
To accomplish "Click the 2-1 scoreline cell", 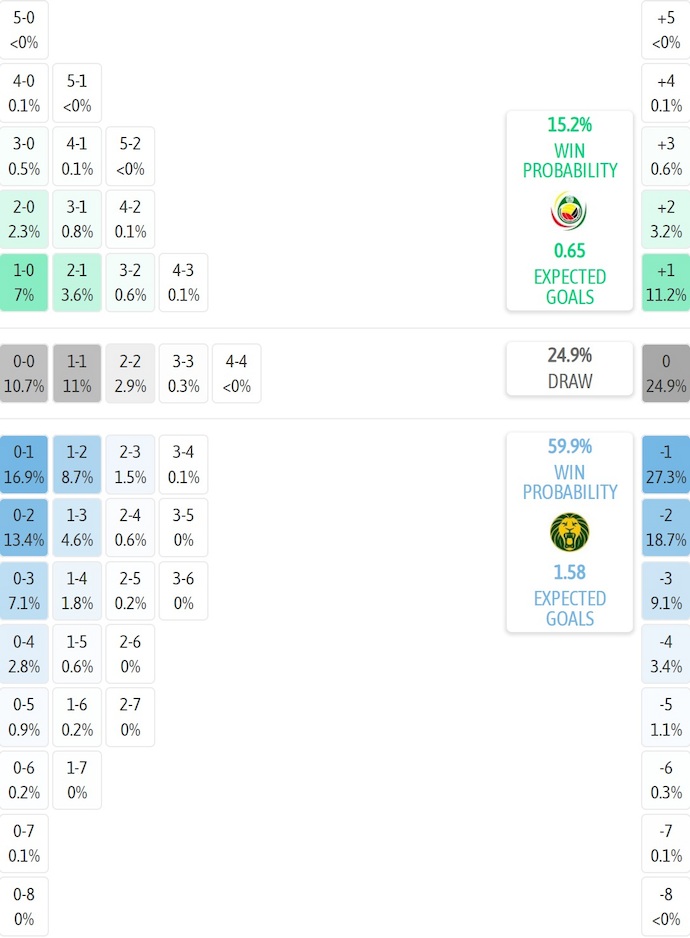I will 77,282.
